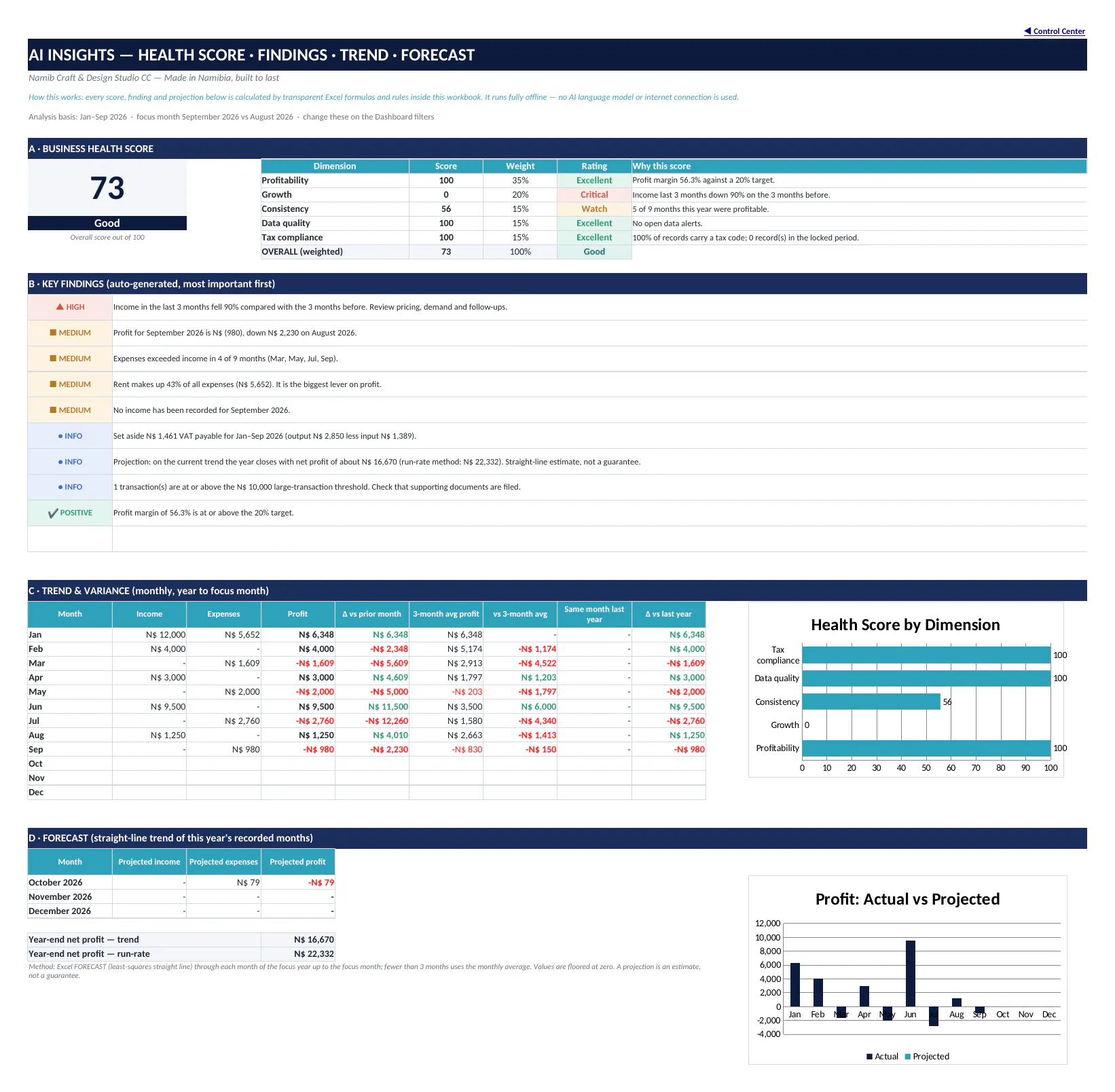Screen dimensions: 1115x1092
Task: Click the Health Score by Dimension chart title
Action: [x=905, y=625]
